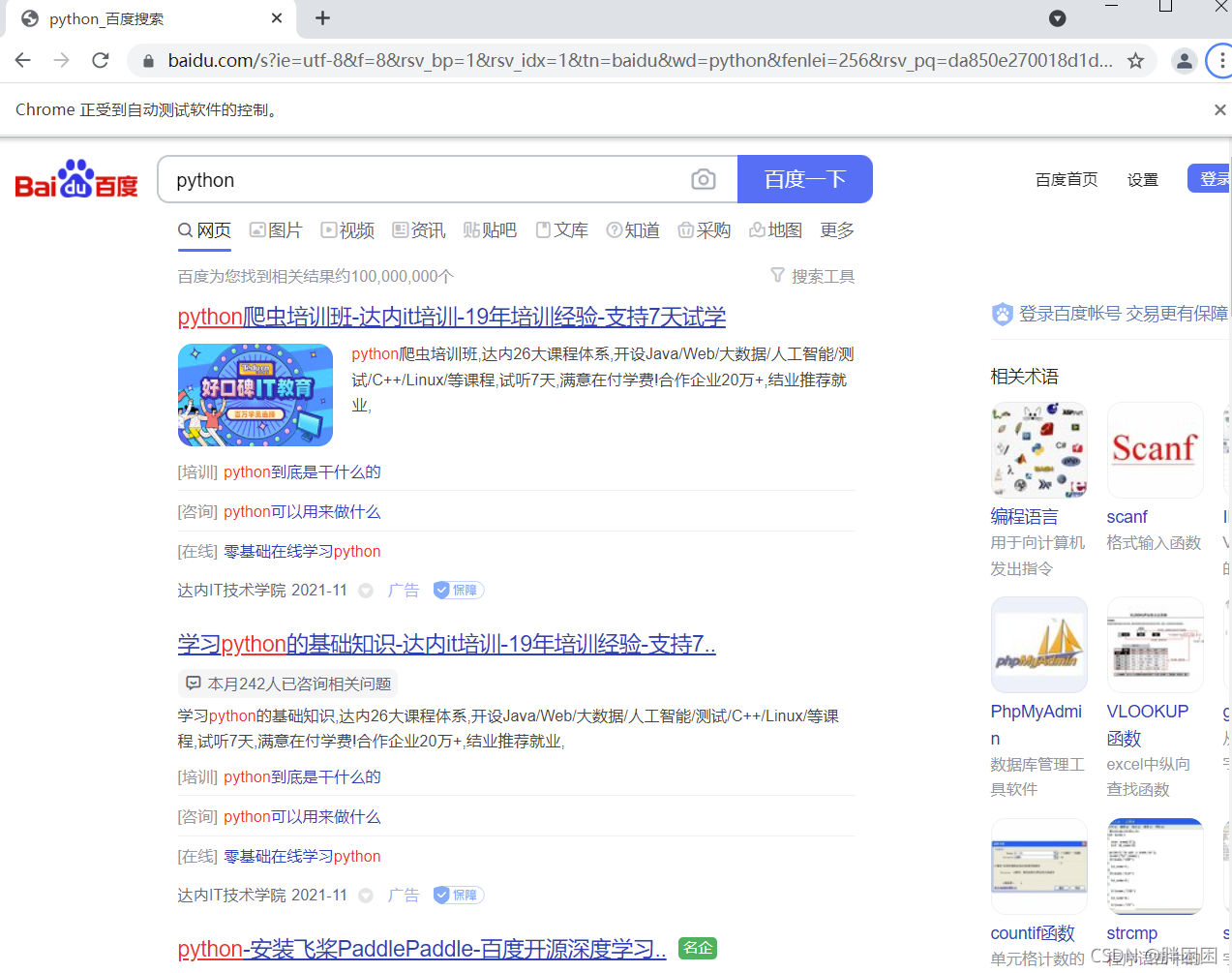Open 编程语言 related term link
This screenshot has height=973, width=1232.
tap(1024, 517)
